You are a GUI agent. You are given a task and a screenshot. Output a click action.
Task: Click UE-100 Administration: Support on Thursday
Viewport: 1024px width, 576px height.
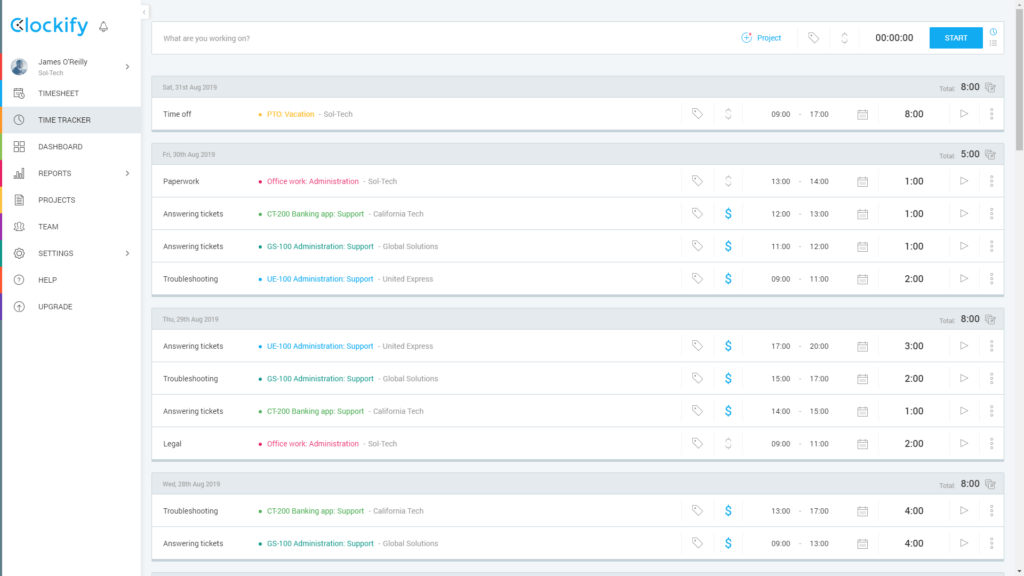[320, 346]
